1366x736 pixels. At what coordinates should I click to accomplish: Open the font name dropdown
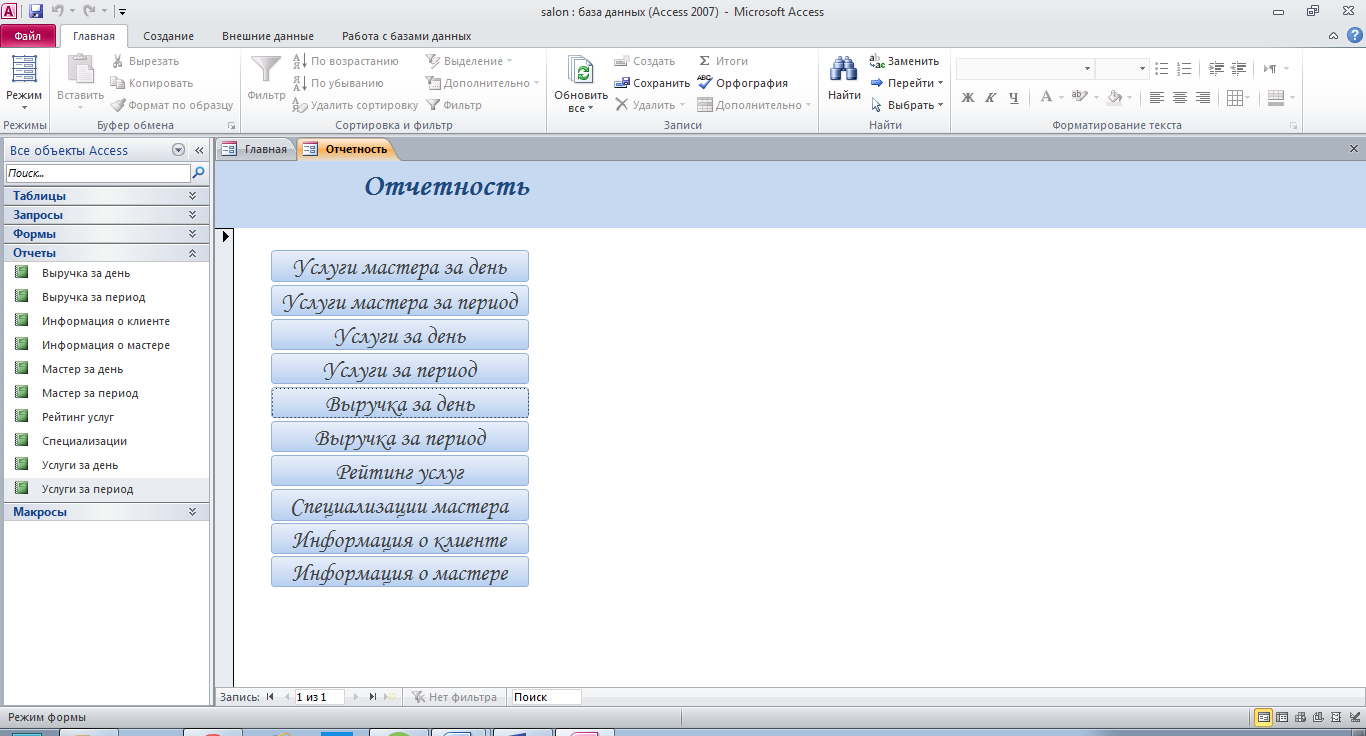1087,69
